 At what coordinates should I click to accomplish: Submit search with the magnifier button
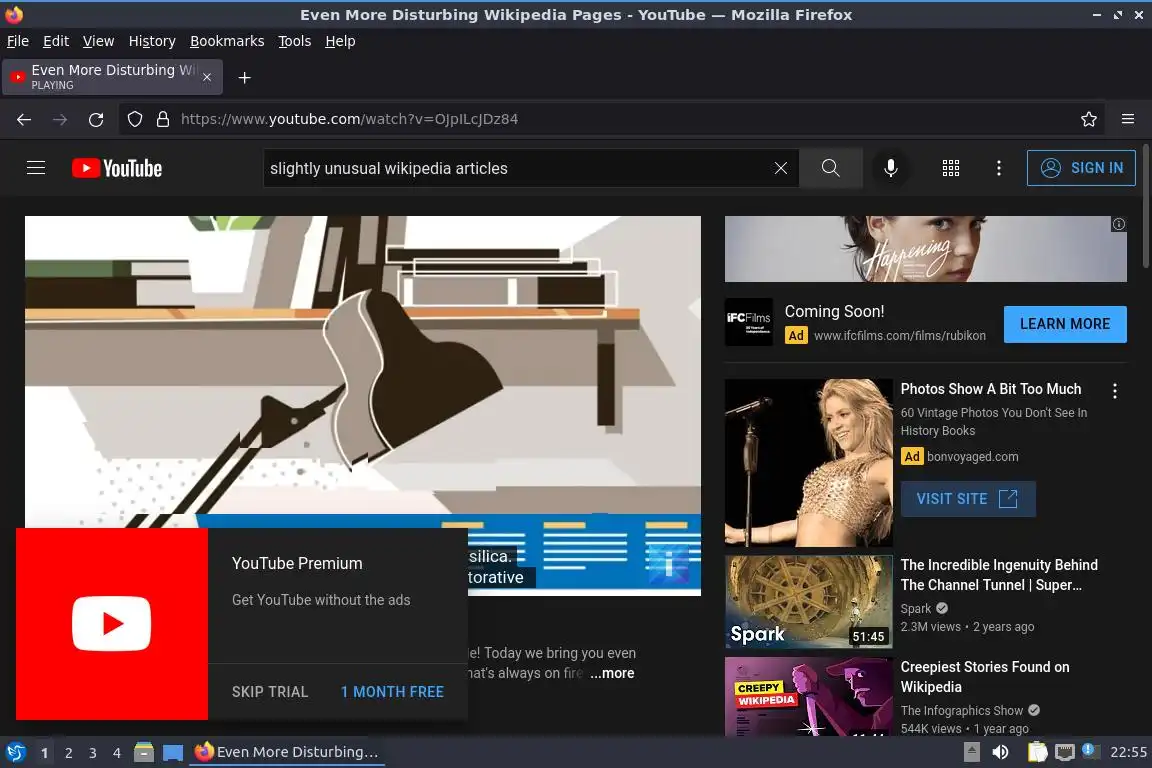(x=830, y=168)
